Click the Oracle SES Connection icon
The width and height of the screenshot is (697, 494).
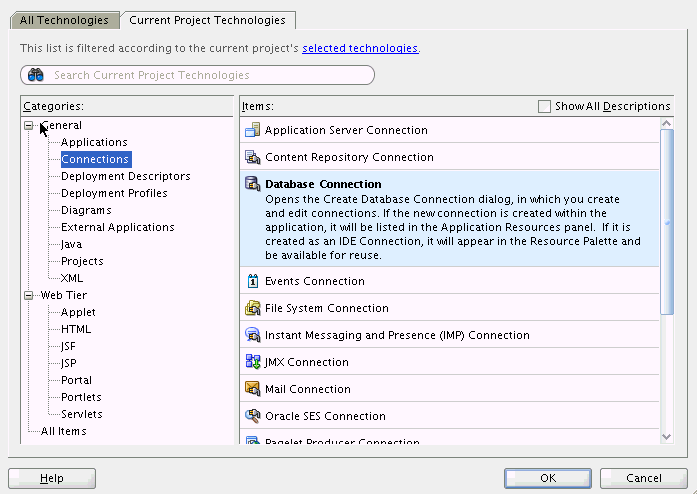pos(252,416)
